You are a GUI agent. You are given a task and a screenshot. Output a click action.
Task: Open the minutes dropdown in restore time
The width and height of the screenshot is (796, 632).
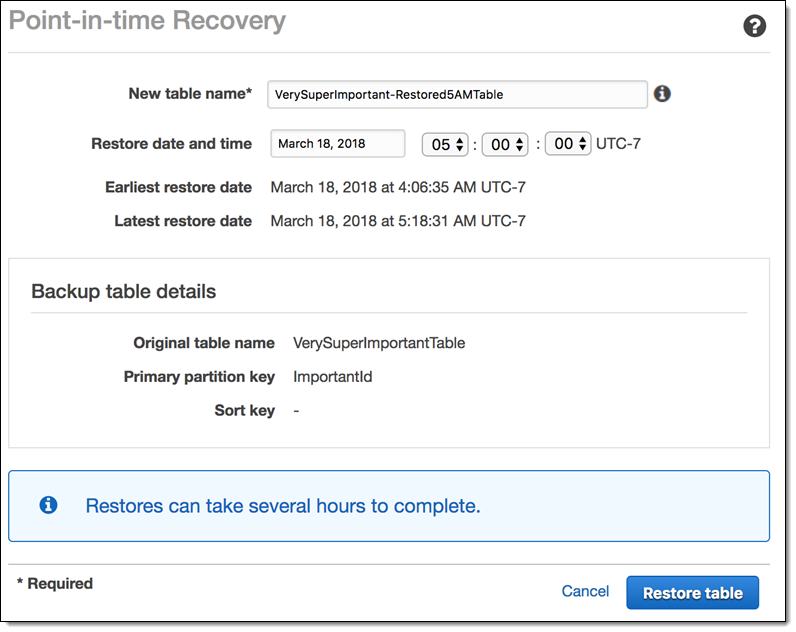(505, 144)
